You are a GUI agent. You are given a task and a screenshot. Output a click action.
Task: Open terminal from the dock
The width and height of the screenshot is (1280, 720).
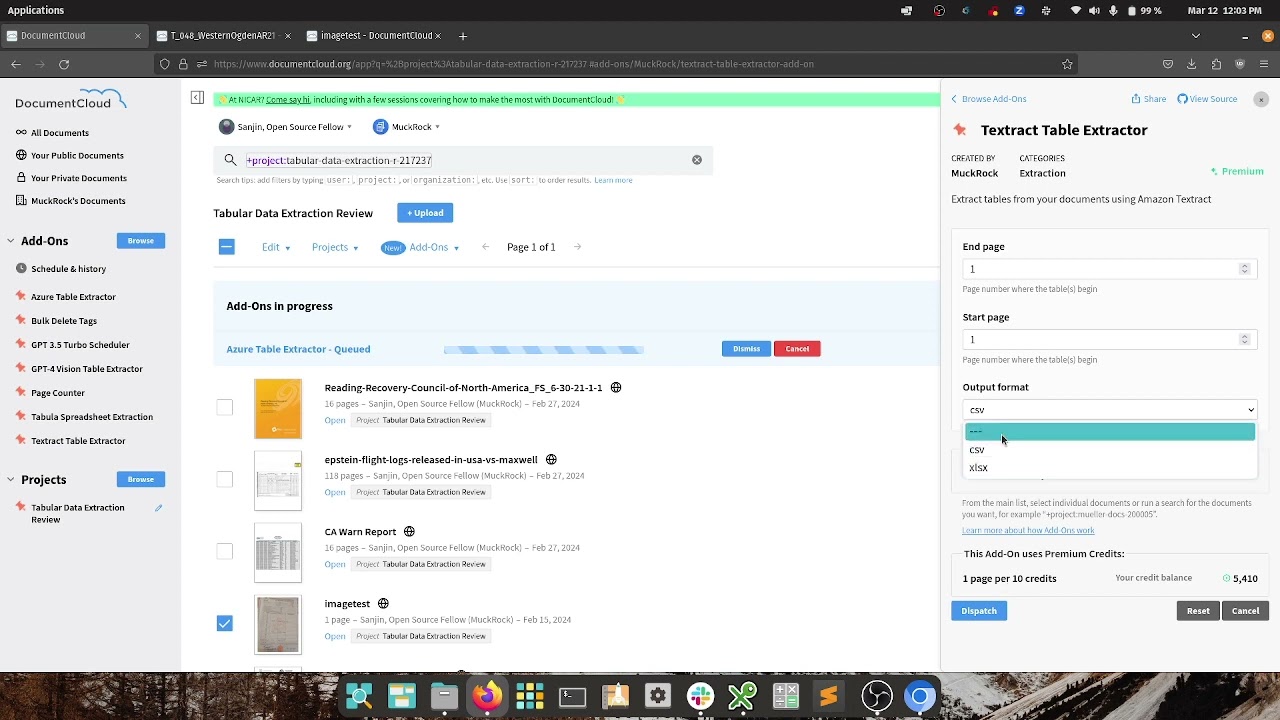[x=572, y=696]
